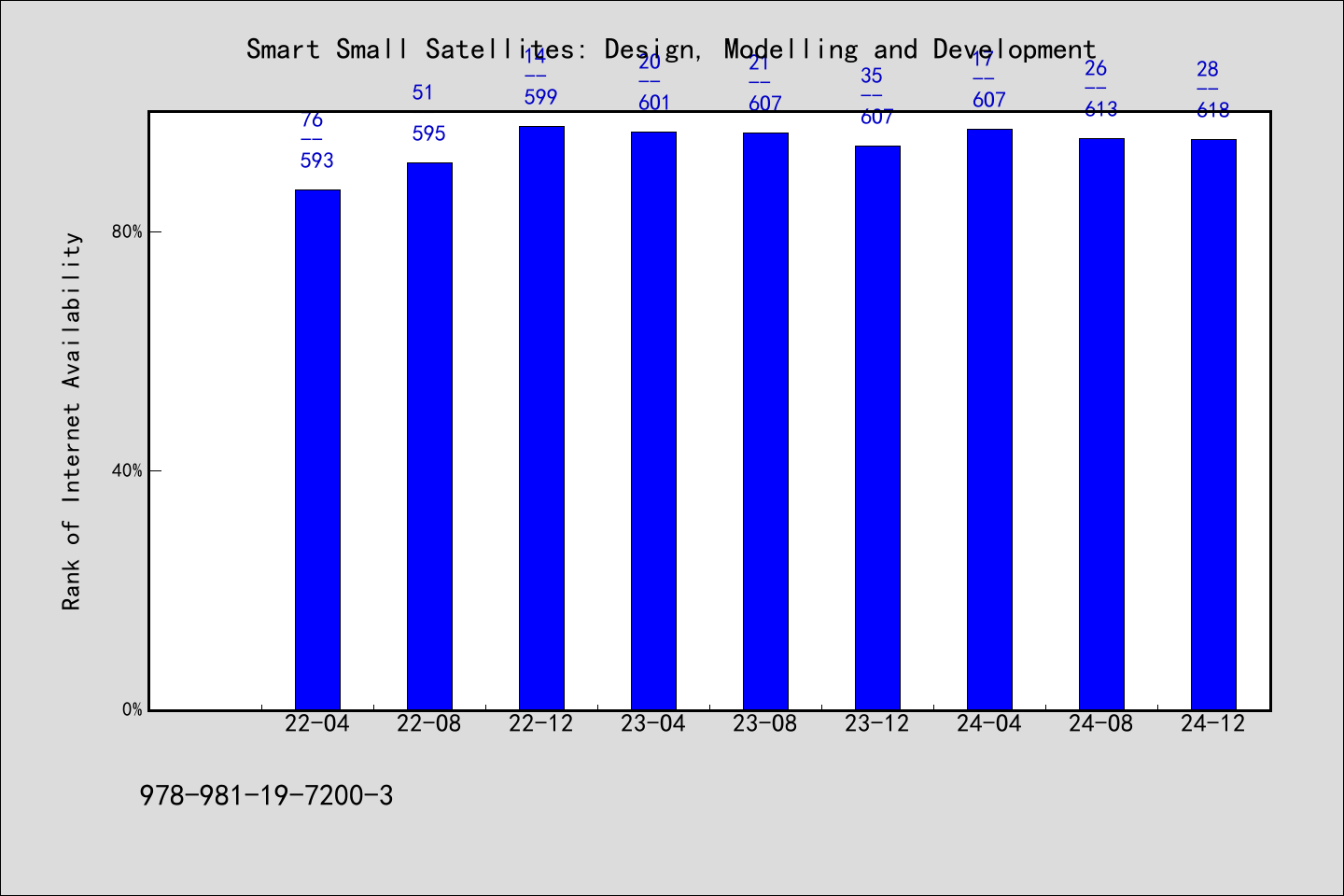Select the x-axis label 23-04
Viewport: 1344px width, 896px height.
point(653,724)
